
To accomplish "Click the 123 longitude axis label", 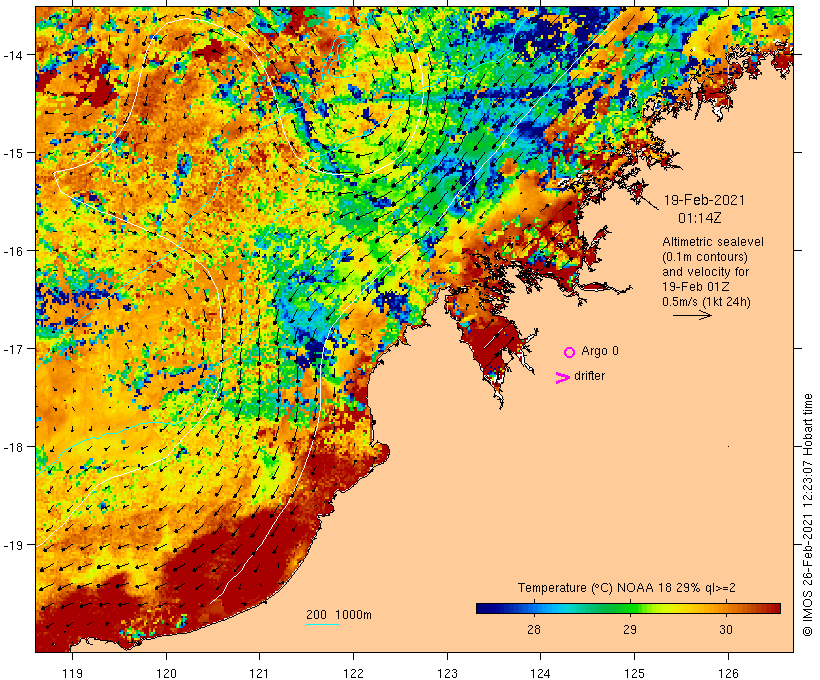I will [x=447, y=673].
